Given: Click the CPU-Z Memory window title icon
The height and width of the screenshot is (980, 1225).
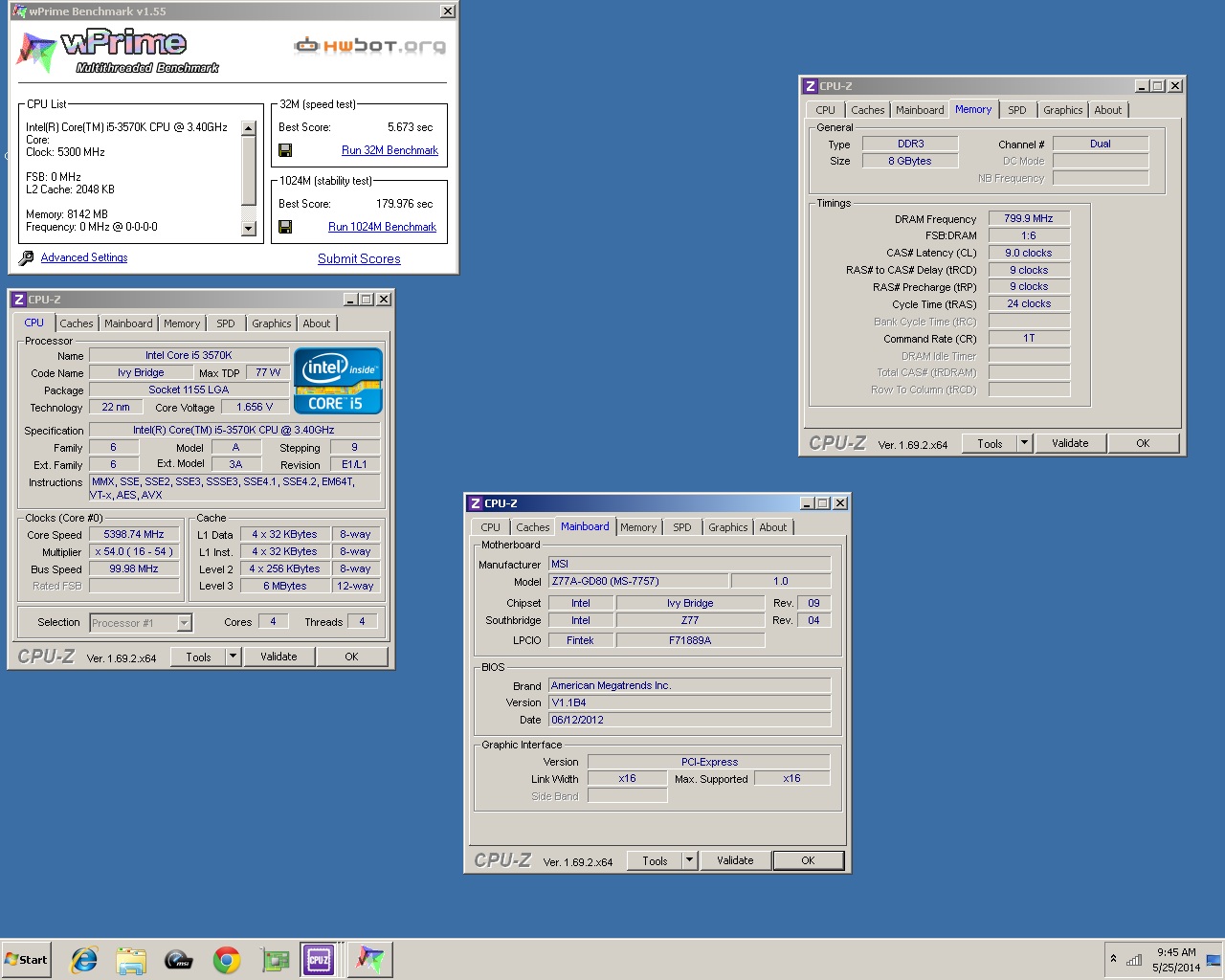Looking at the screenshot, I should tap(811, 86).
